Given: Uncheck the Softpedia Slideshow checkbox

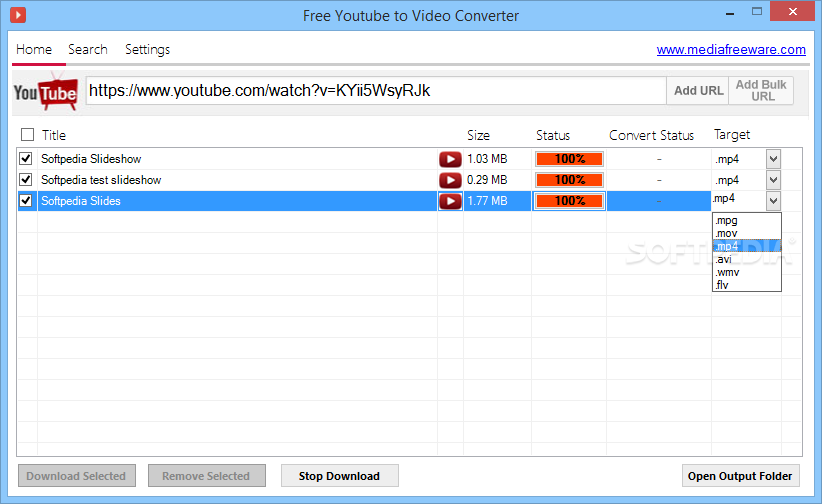Looking at the screenshot, I should click(26, 158).
